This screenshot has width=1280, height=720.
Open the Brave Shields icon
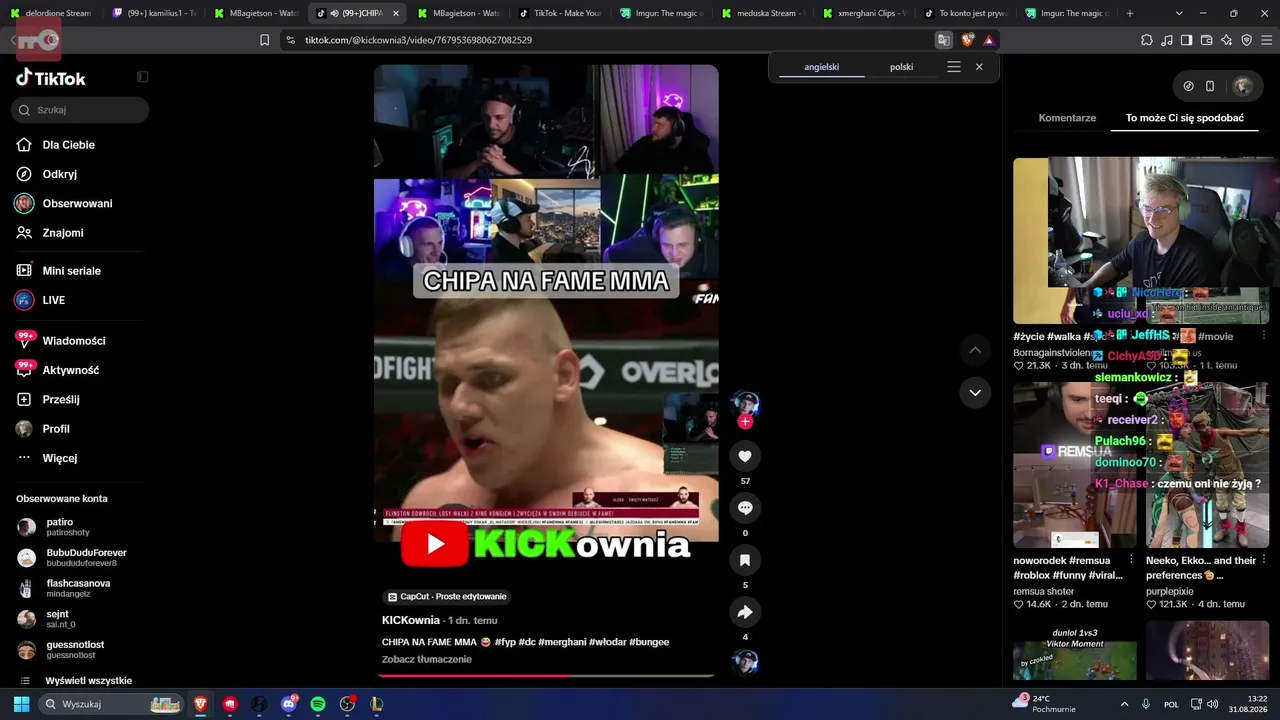click(x=967, y=40)
